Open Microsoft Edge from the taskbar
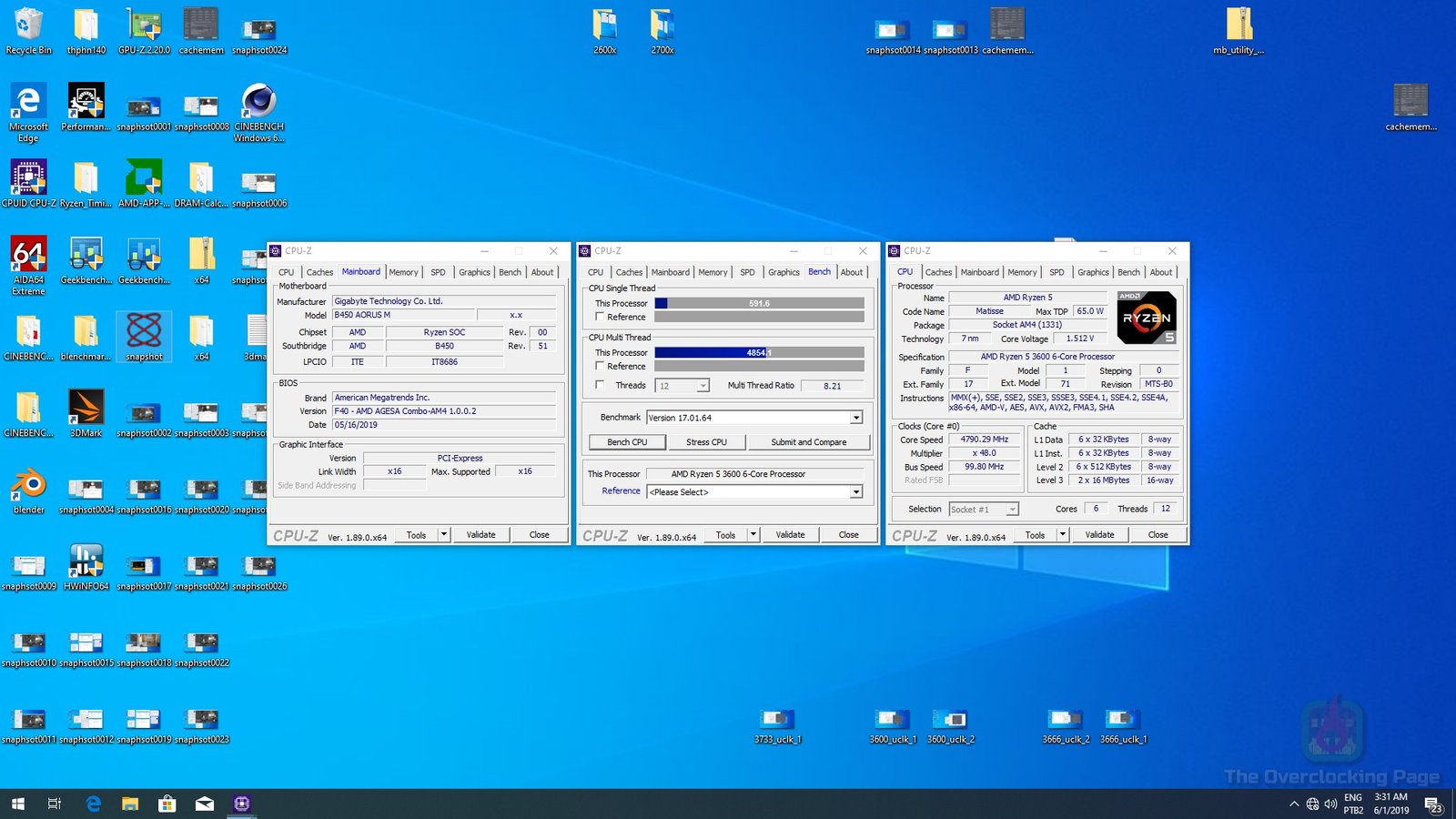 point(93,804)
